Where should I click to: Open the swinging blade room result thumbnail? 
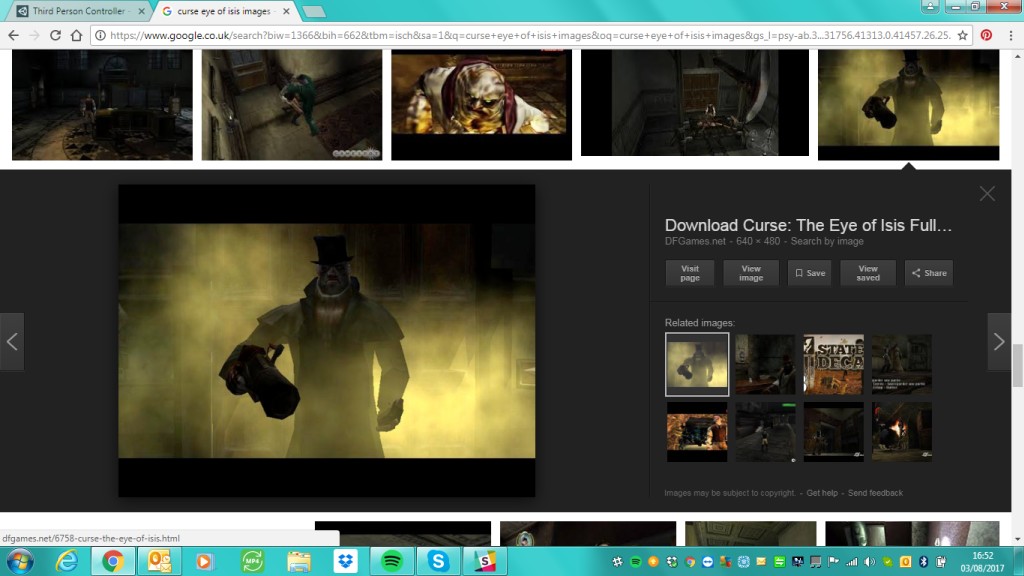[x=695, y=103]
